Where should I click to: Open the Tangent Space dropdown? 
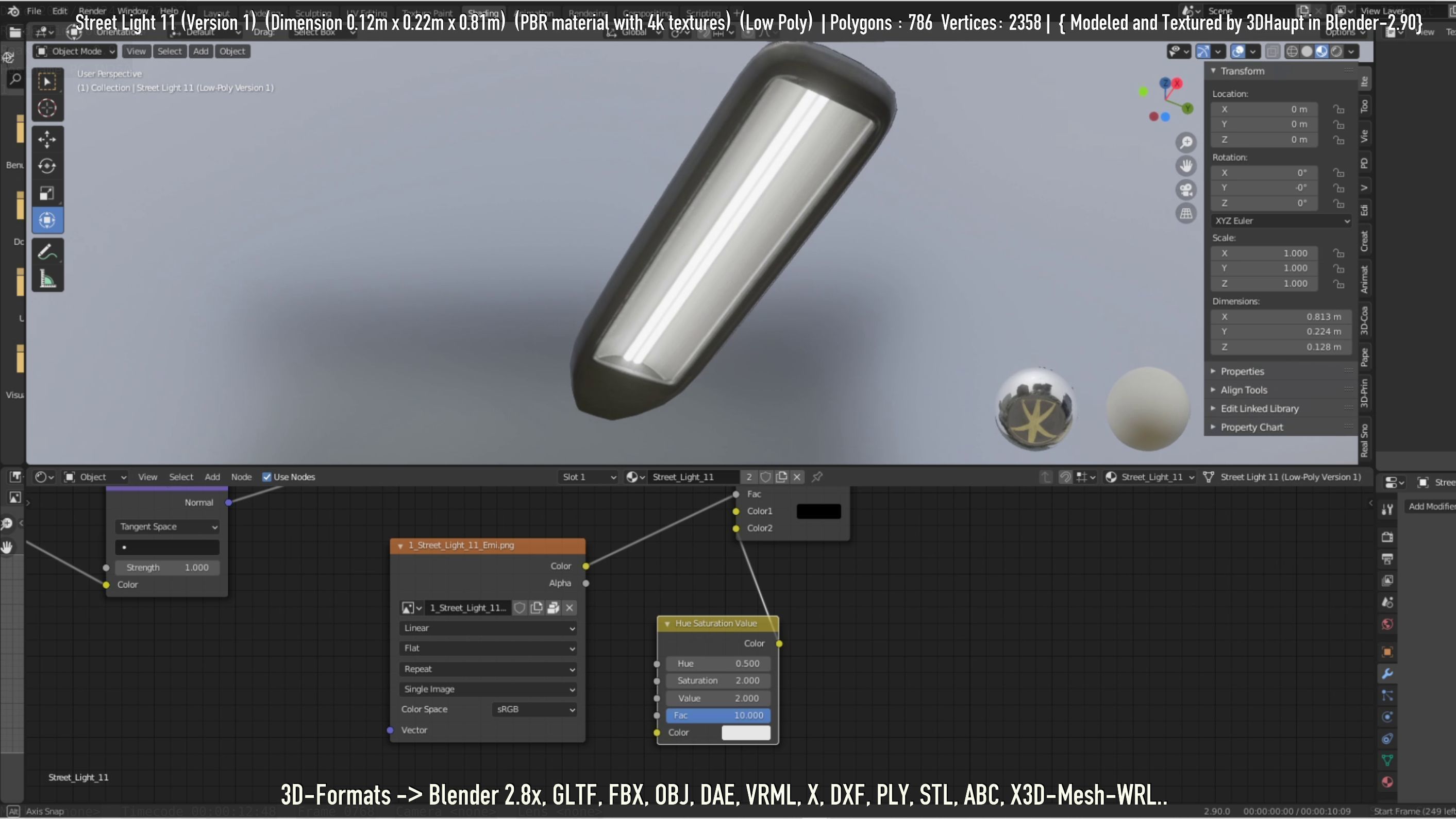[168, 526]
